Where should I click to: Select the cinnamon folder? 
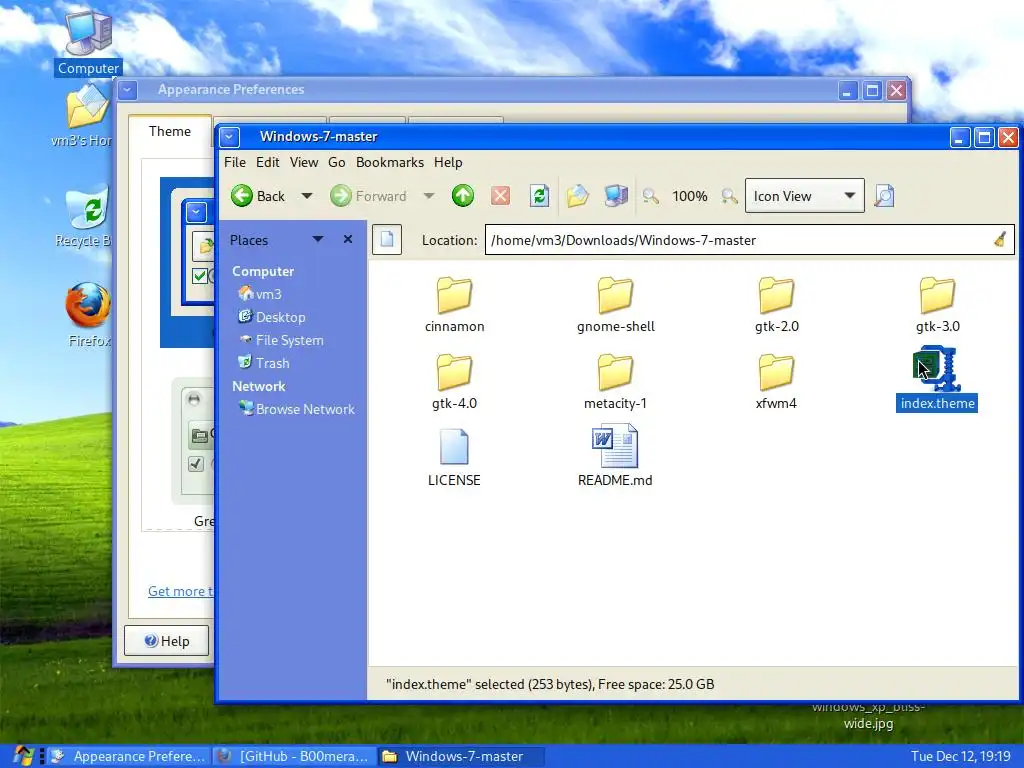[x=455, y=305]
